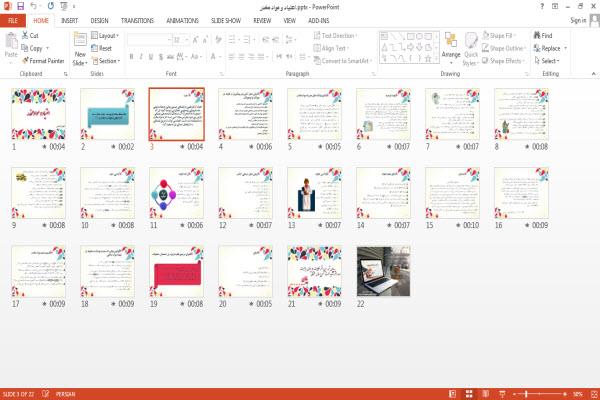Screen dimensions: 600x400
Task: Select slide 22 thumbnail with laptop photo
Action: pos(383,271)
